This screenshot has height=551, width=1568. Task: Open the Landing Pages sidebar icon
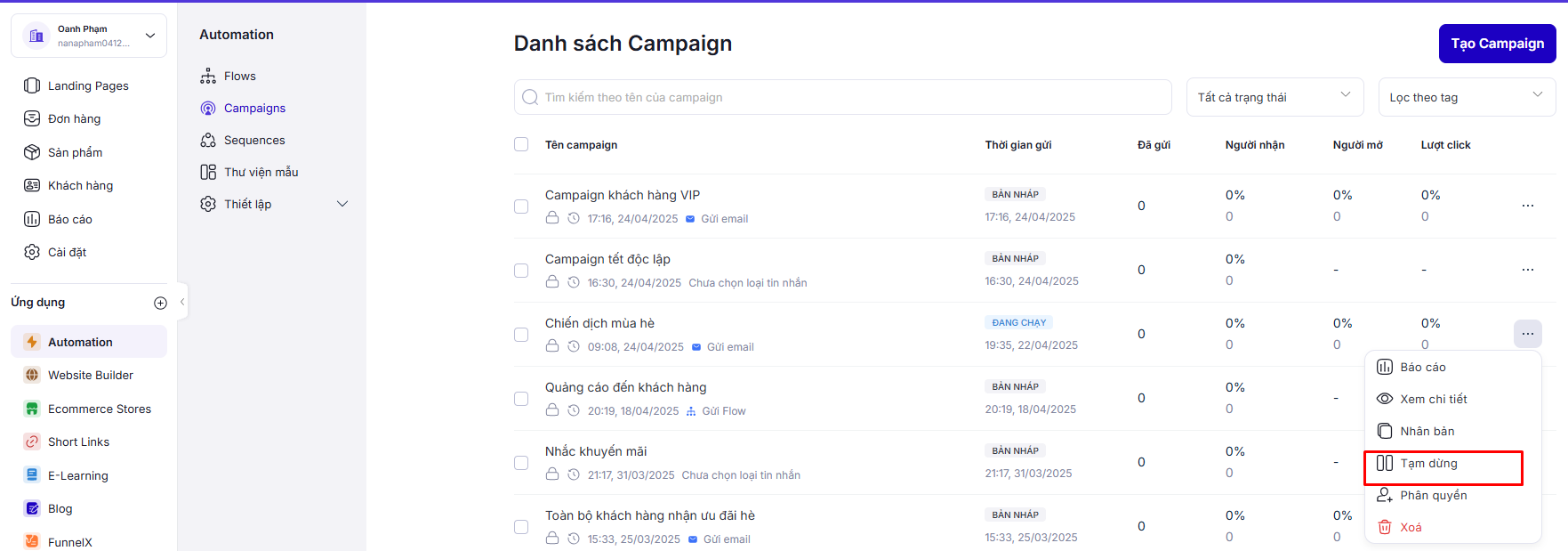pyautogui.click(x=32, y=85)
